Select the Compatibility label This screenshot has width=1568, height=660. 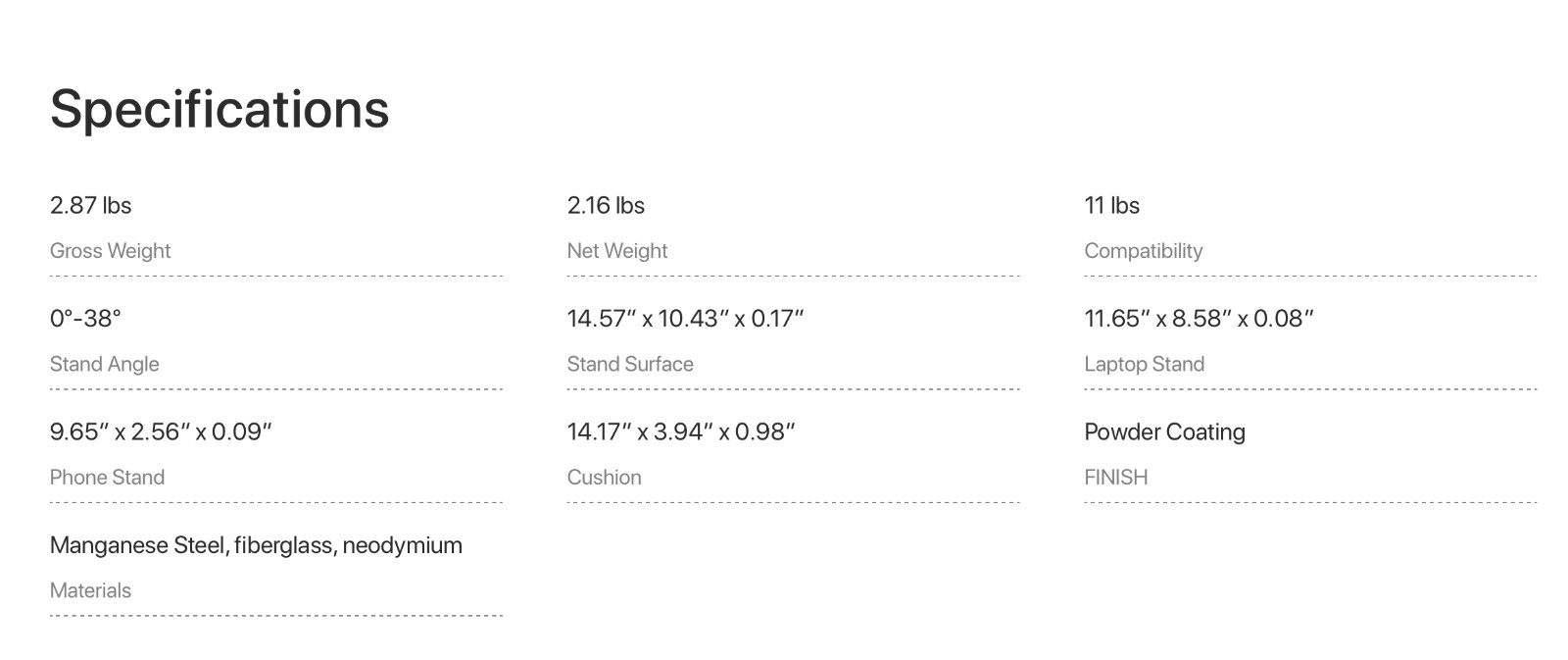(1143, 251)
